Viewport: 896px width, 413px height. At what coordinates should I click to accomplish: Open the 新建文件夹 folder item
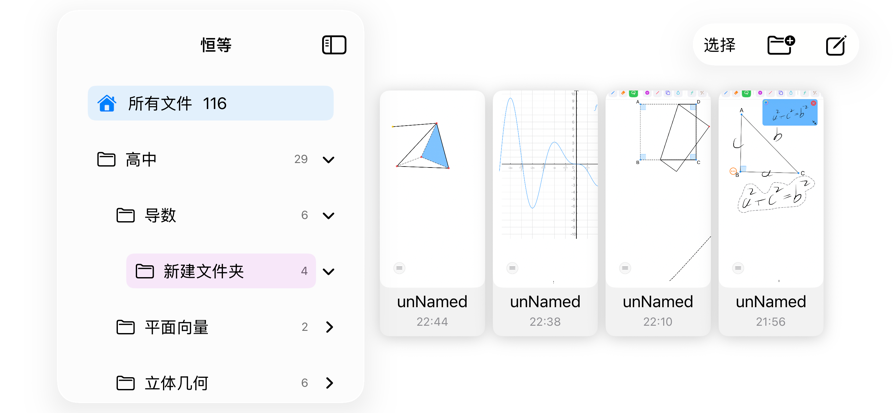click(x=221, y=271)
